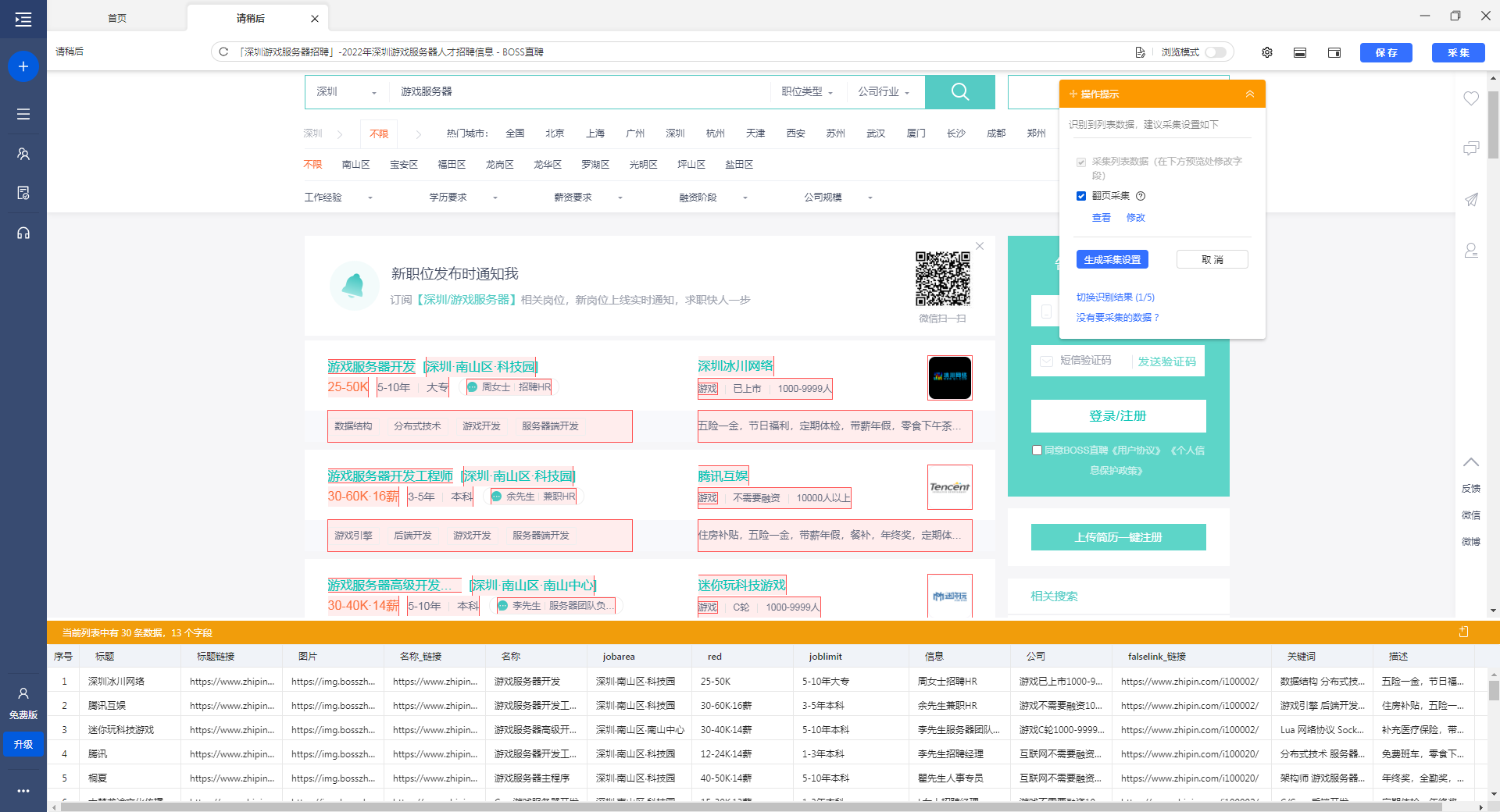Open the comment bubble icon
Viewport: 1500px width, 812px height.
tap(1471, 148)
